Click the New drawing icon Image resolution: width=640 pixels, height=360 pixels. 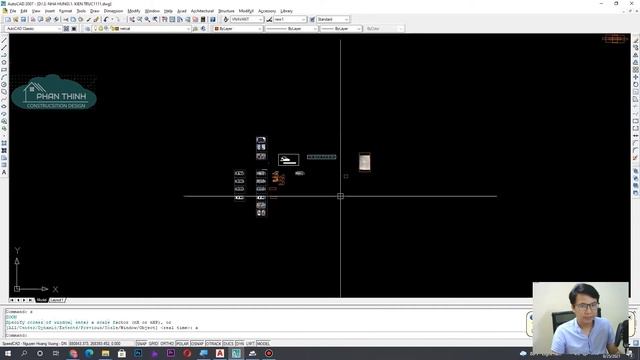[8, 20]
